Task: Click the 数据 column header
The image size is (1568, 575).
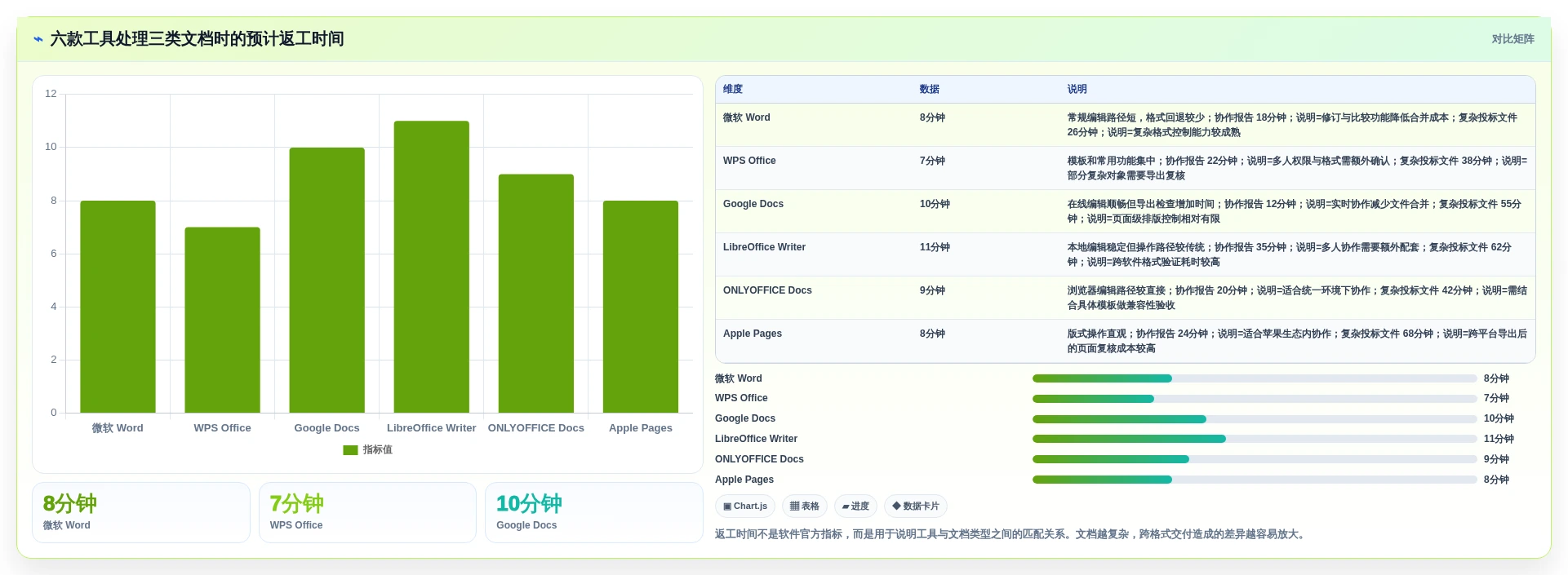Action: [930, 89]
